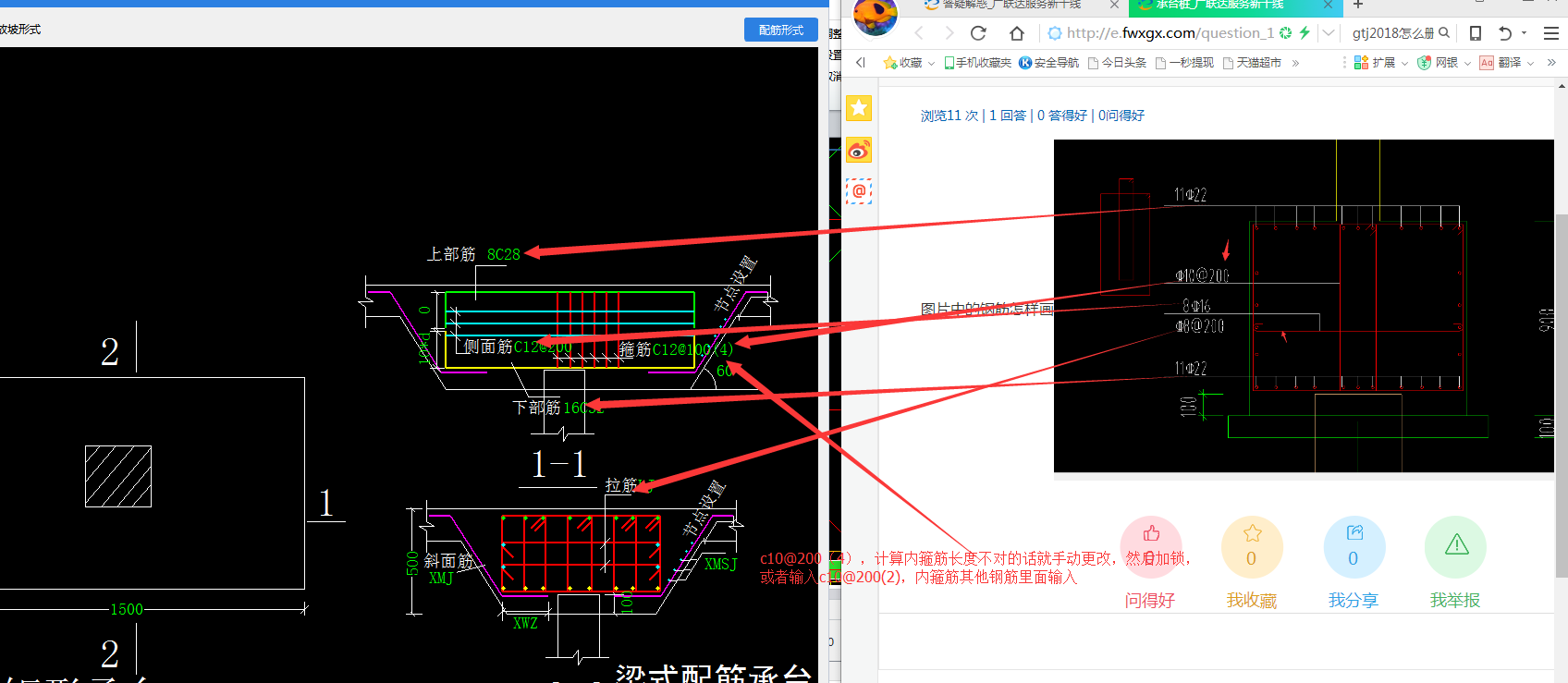The width and height of the screenshot is (1568, 683).
Task: Show more extensions chevron
Action: 1551,63
